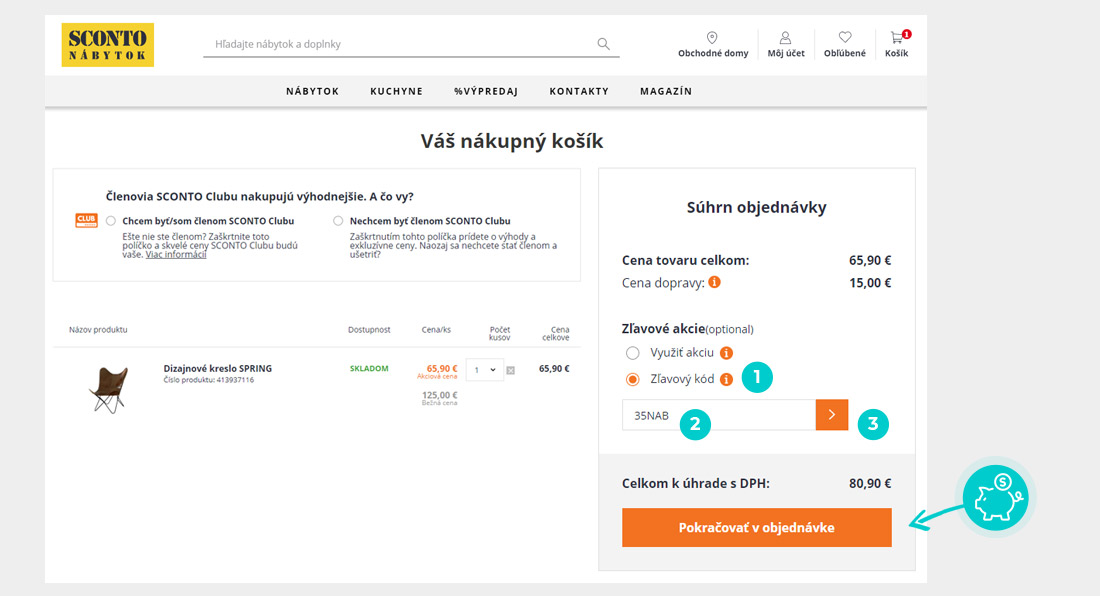Click the SKLADOM availability text
1100x596 pixels.
click(369, 368)
